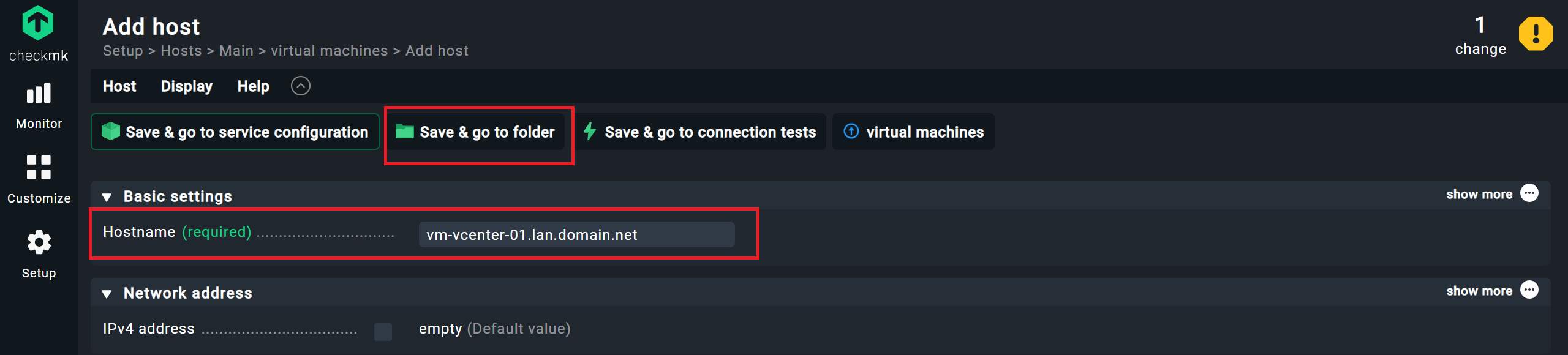Collapse the Network address section
The width and height of the screenshot is (1568, 355).
click(x=107, y=294)
